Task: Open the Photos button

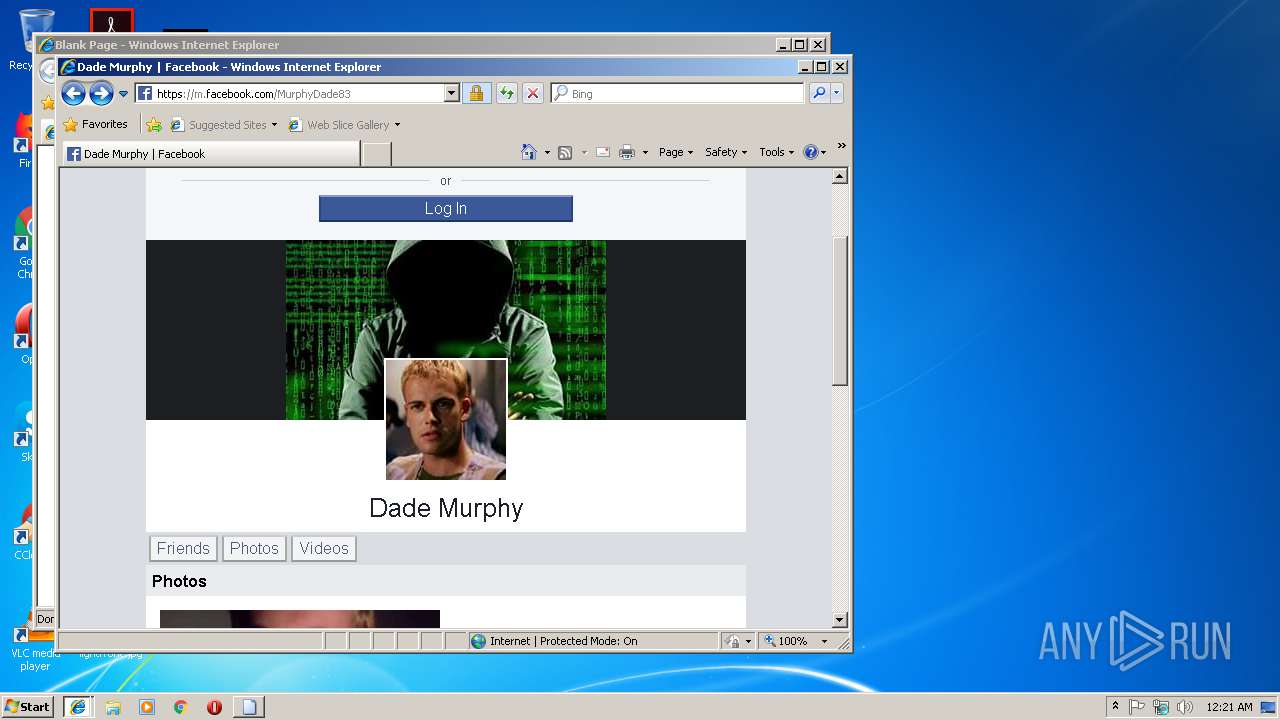Action: point(254,548)
